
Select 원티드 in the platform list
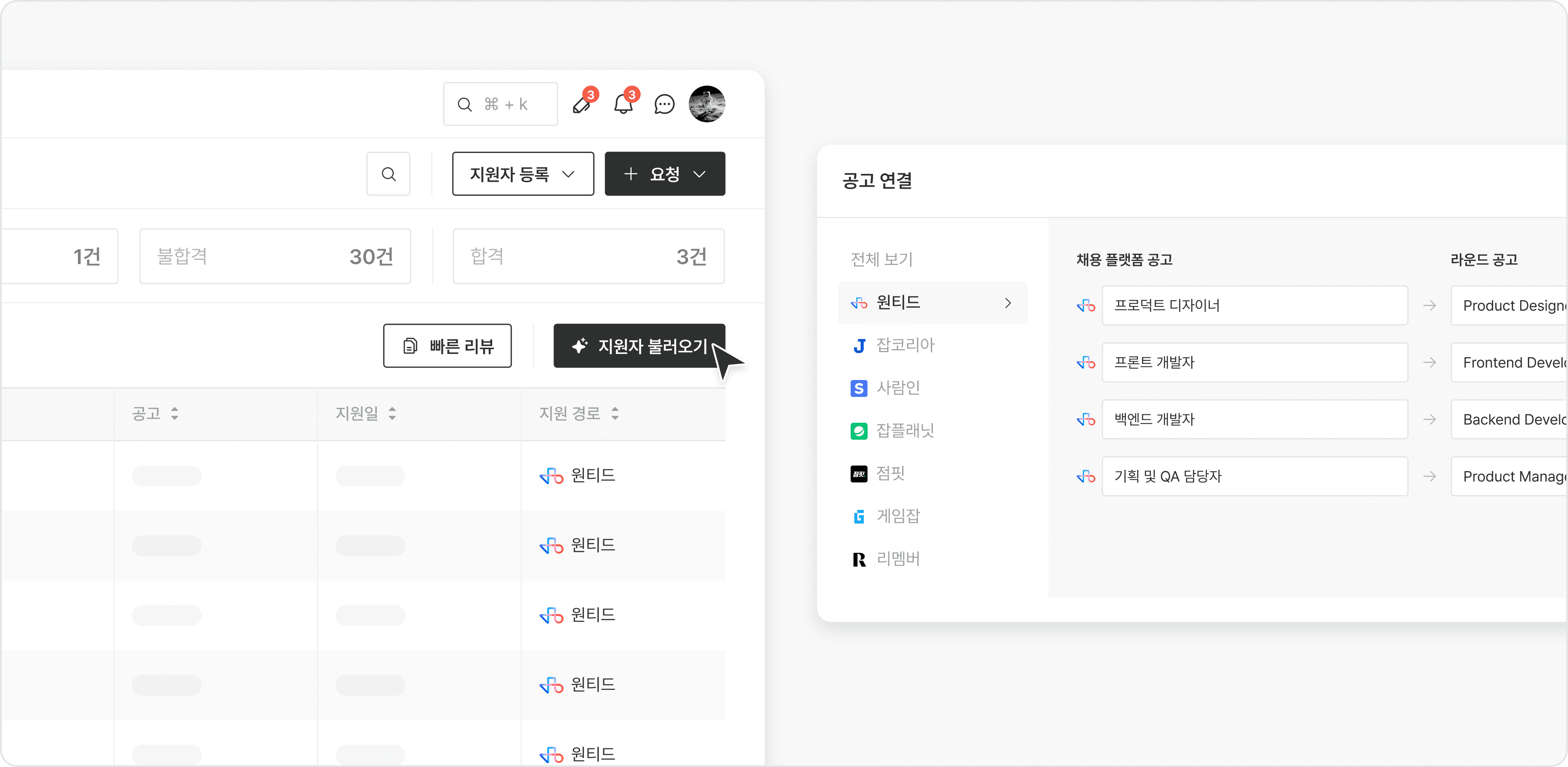(933, 303)
